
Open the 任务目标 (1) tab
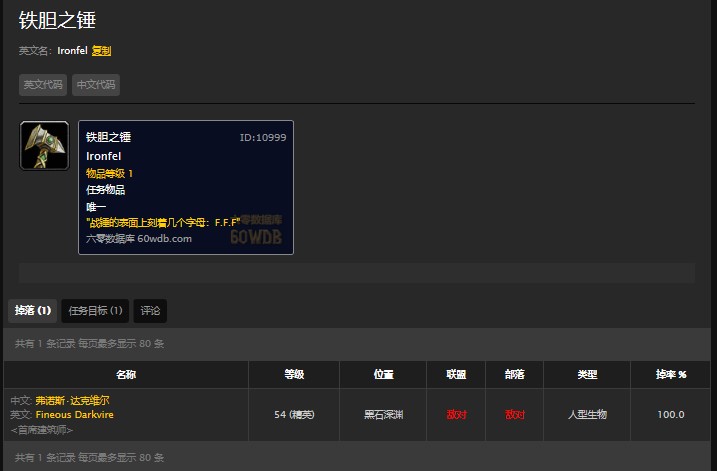(95, 311)
